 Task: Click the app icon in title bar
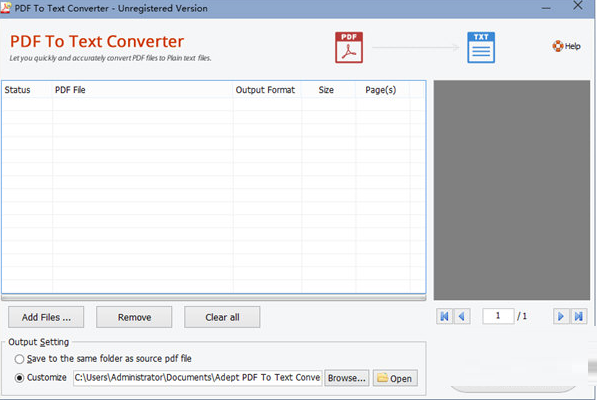pos(6,8)
